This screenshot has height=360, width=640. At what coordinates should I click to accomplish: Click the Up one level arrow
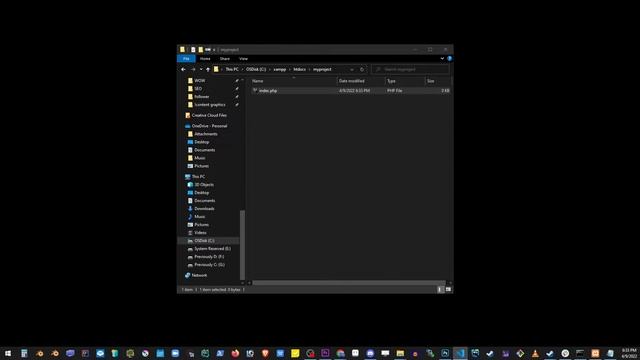208,69
